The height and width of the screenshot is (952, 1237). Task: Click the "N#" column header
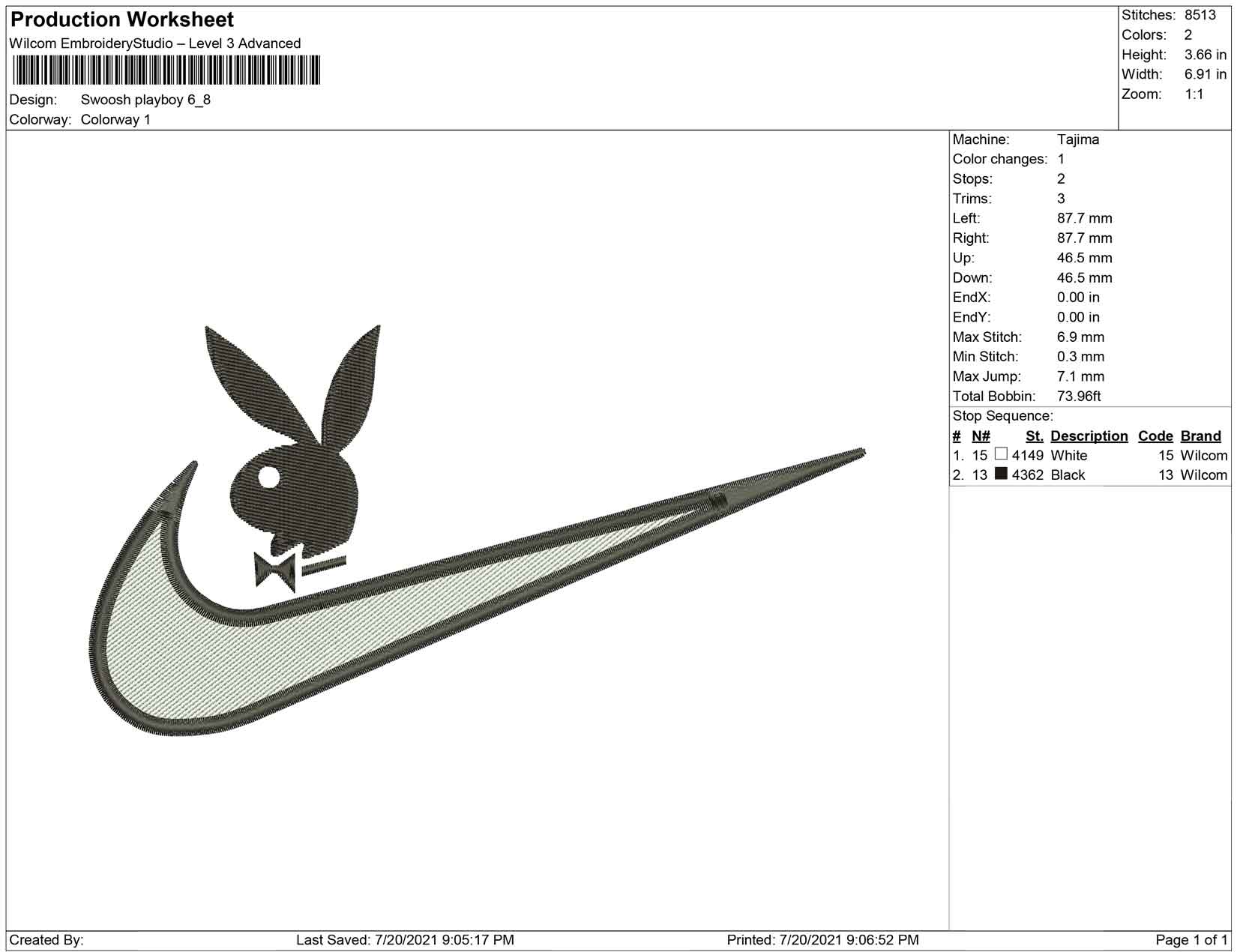[x=981, y=436]
